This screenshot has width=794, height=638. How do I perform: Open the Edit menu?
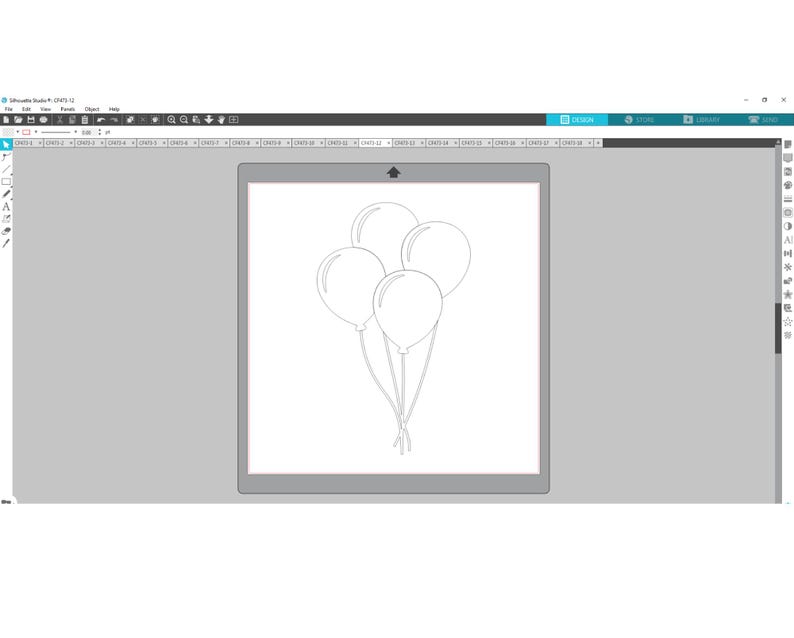(26, 109)
